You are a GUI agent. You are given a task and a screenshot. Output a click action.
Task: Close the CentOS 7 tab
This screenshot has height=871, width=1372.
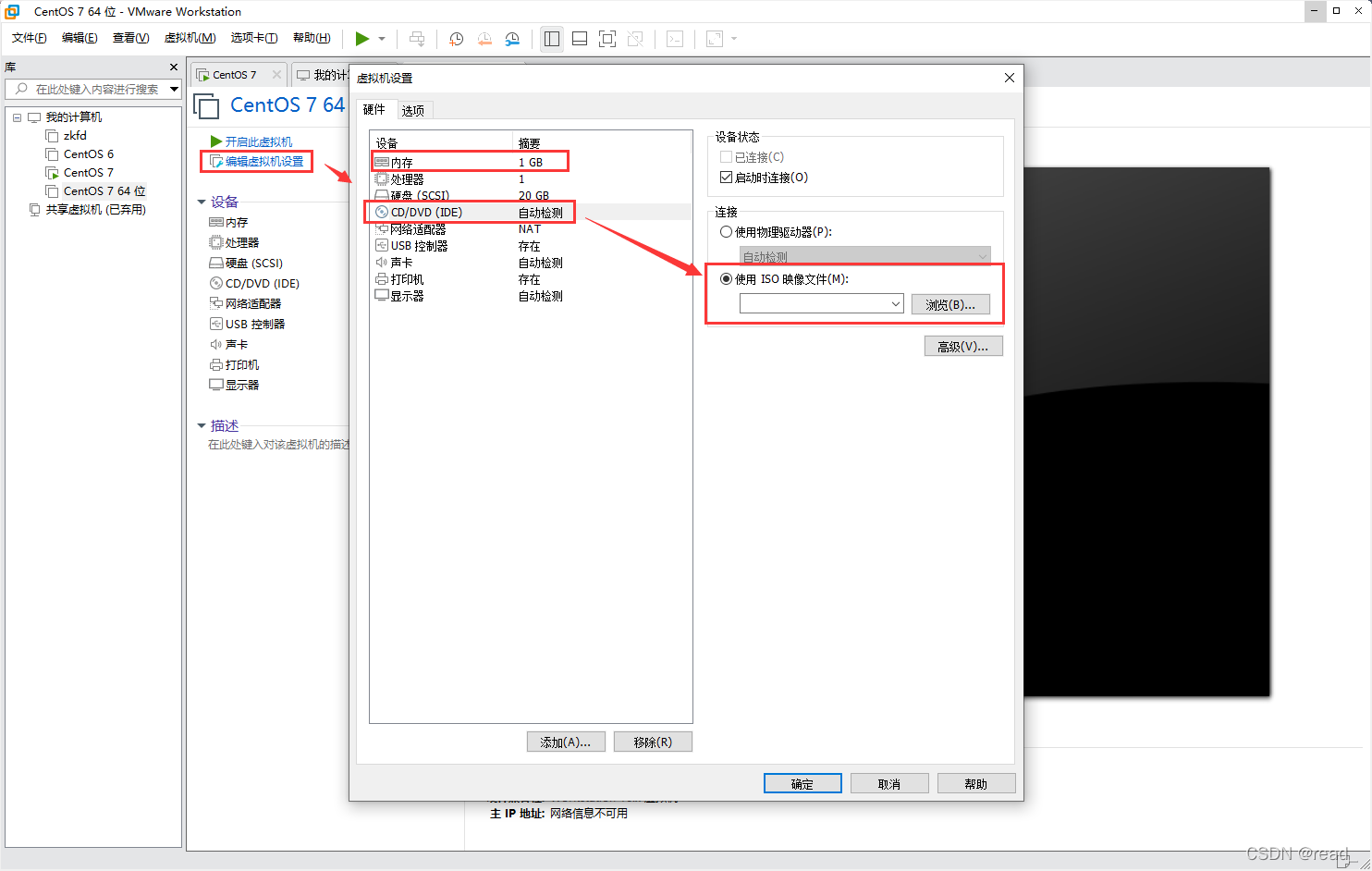pyautogui.click(x=276, y=75)
